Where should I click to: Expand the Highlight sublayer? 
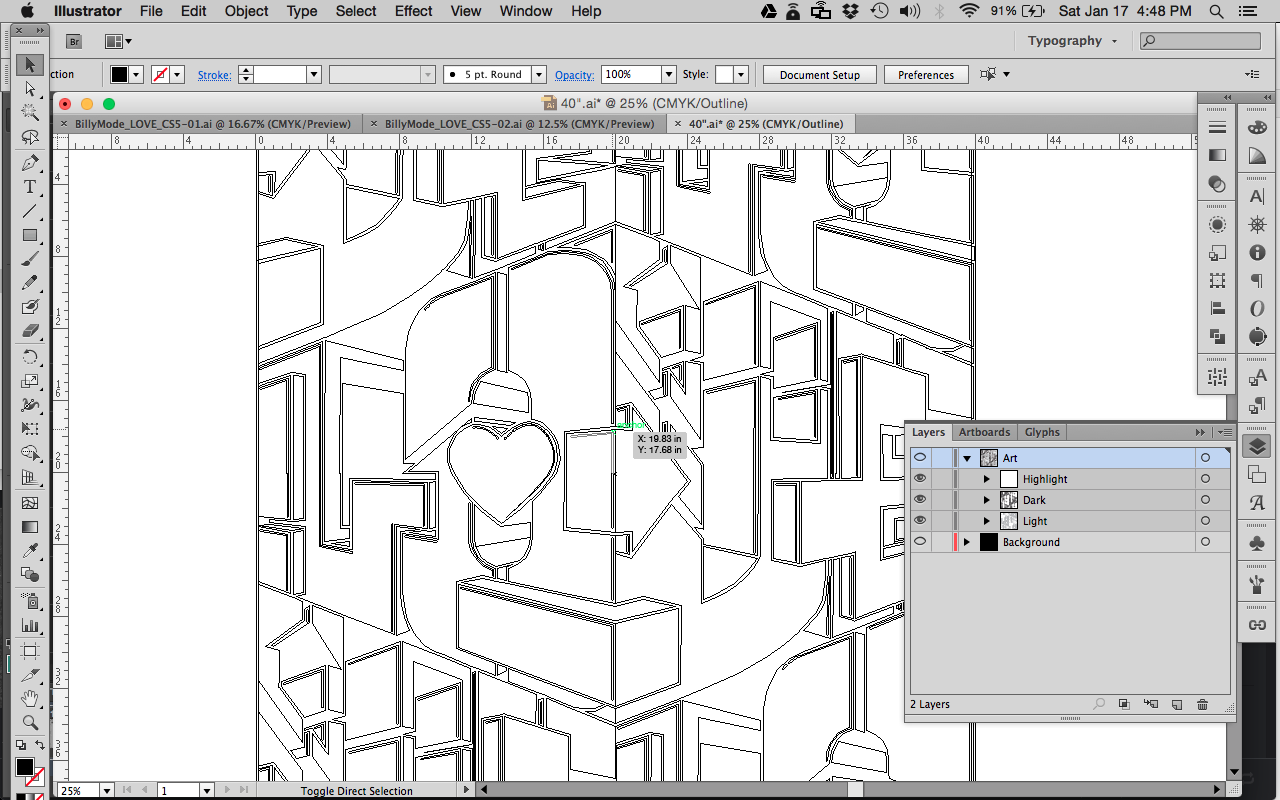[987, 479]
